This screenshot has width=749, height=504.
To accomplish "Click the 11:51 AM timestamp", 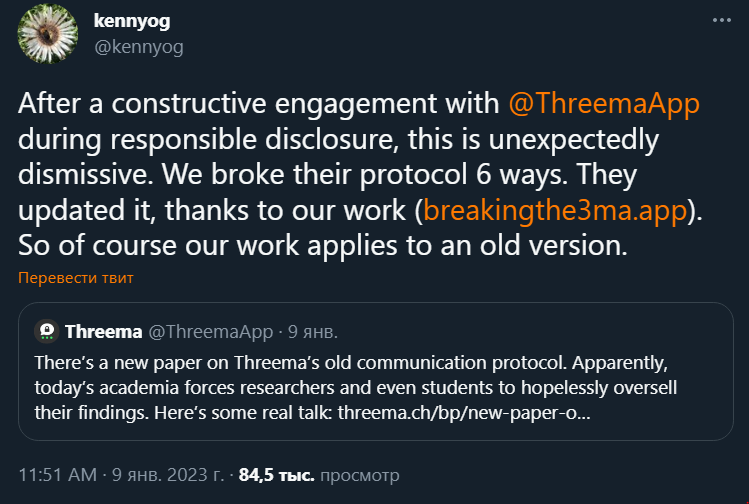I will (x=60, y=474).
